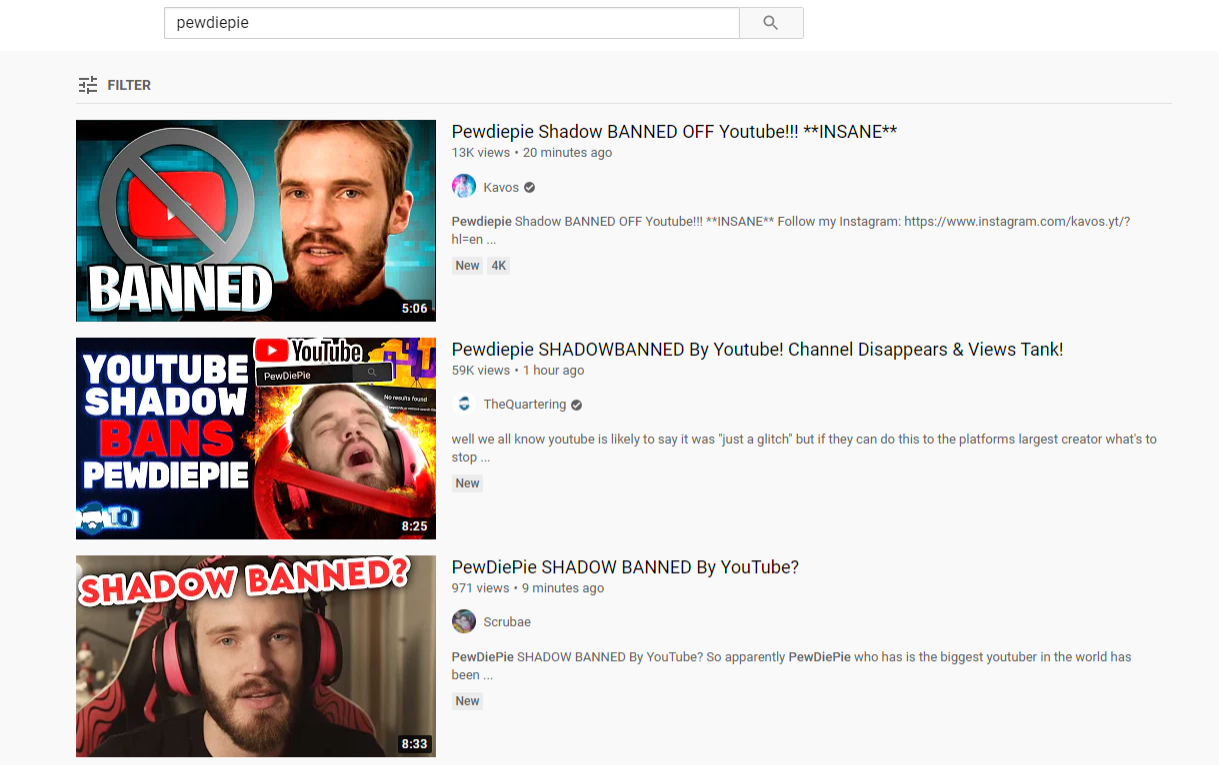This screenshot has width=1219, height=765.
Task: Open Scrubae channel avatar
Action: pos(464,622)
